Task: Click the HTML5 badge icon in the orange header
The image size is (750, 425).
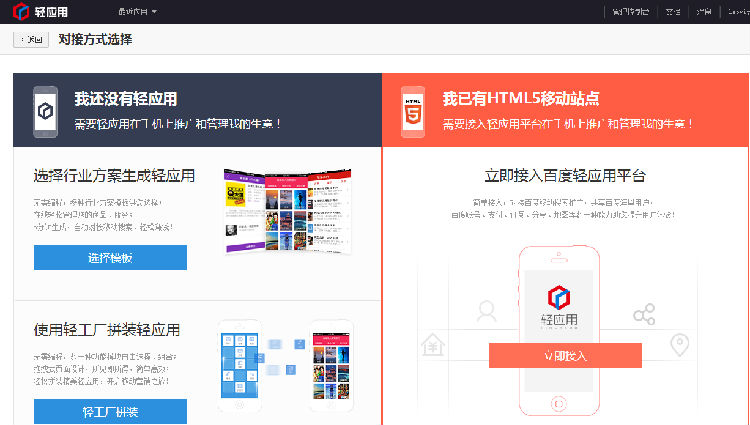Action: pos(413,112)
